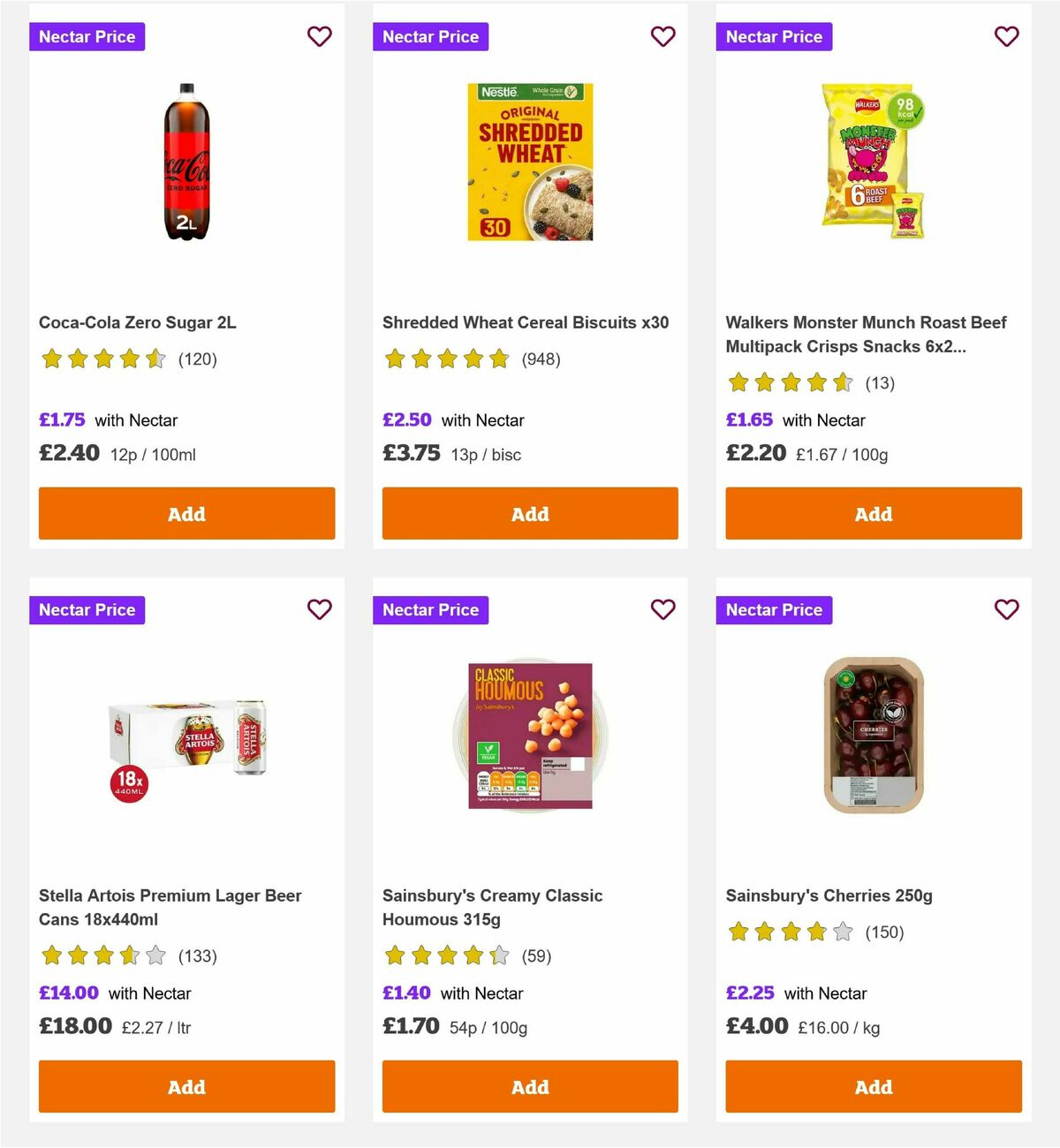Toggle the favourite heart on Monster Munch
The image size is (1060, 1148).
(x=1006, y=37)
